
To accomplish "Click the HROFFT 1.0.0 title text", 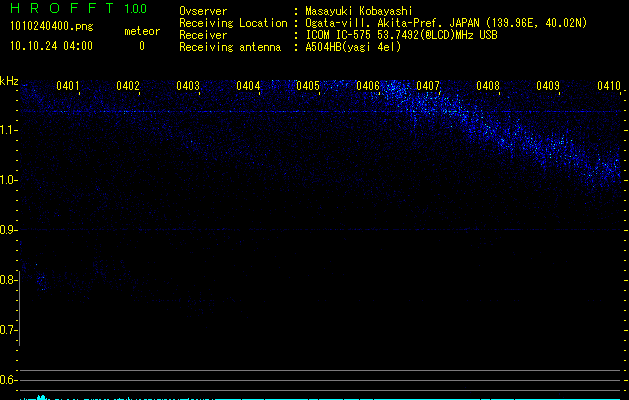I will (x=78, y=8).
